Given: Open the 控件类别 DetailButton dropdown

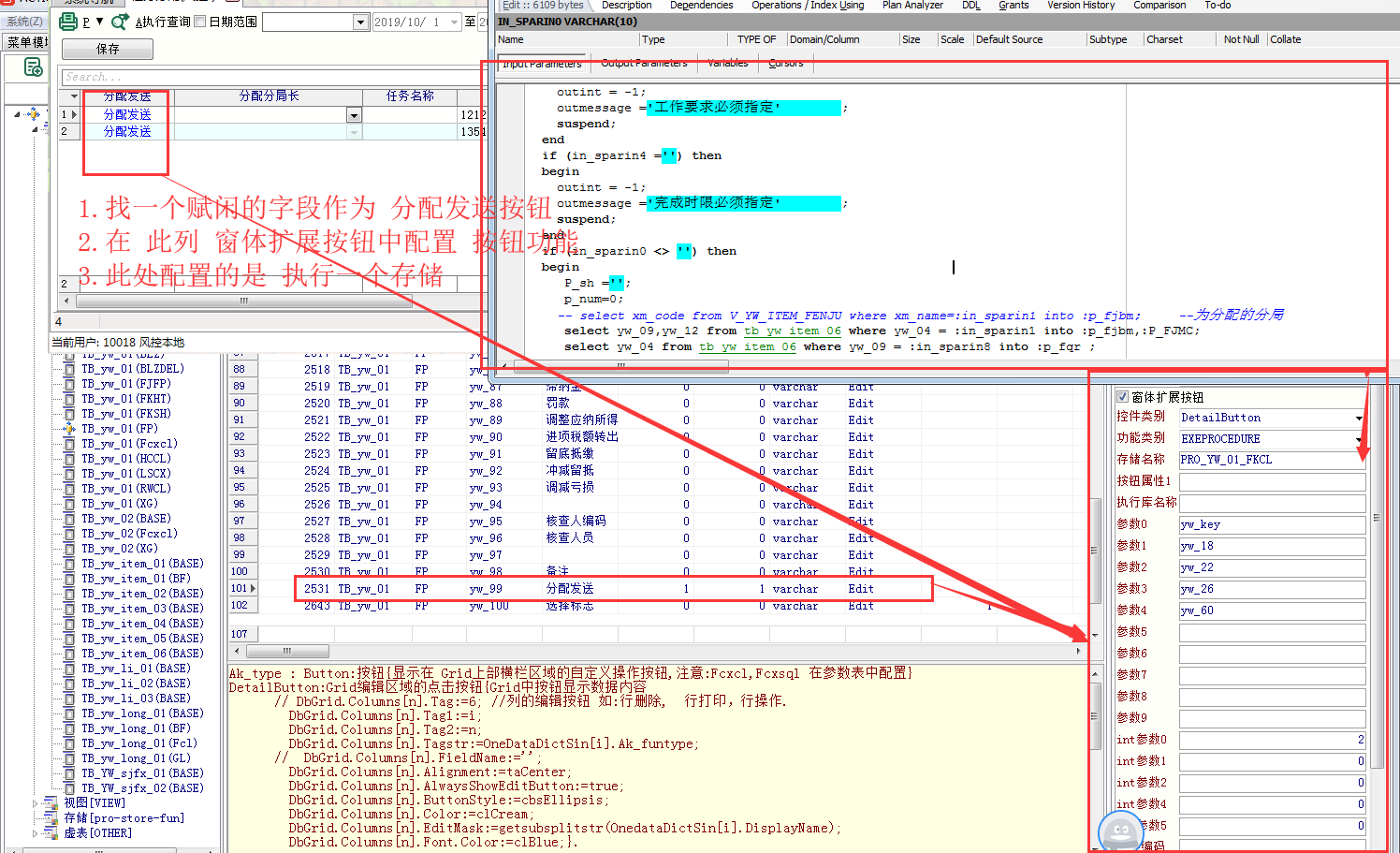Looking at the screenshot, I should [1359, 418].
